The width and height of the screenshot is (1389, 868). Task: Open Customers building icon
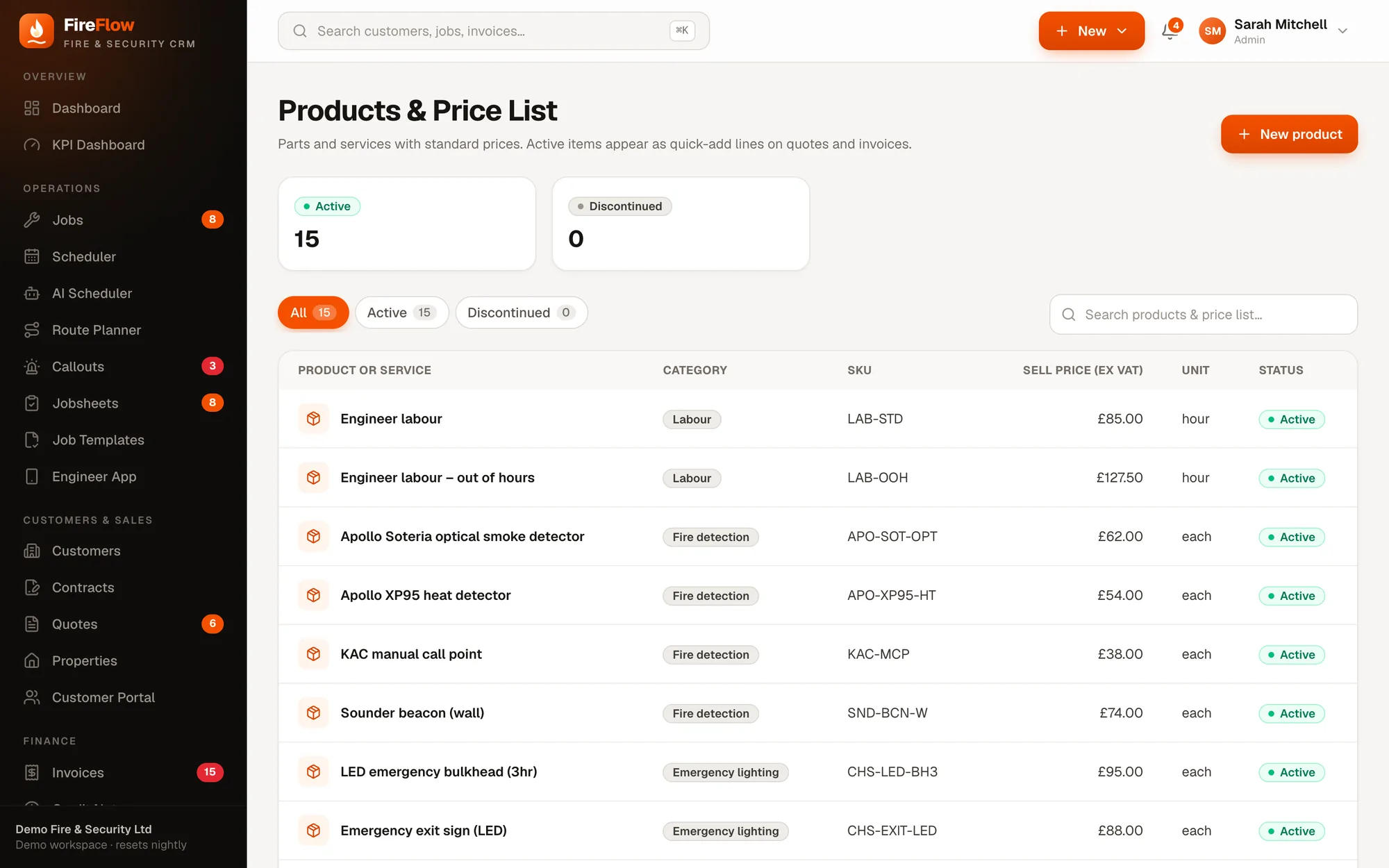pos(32,551)
